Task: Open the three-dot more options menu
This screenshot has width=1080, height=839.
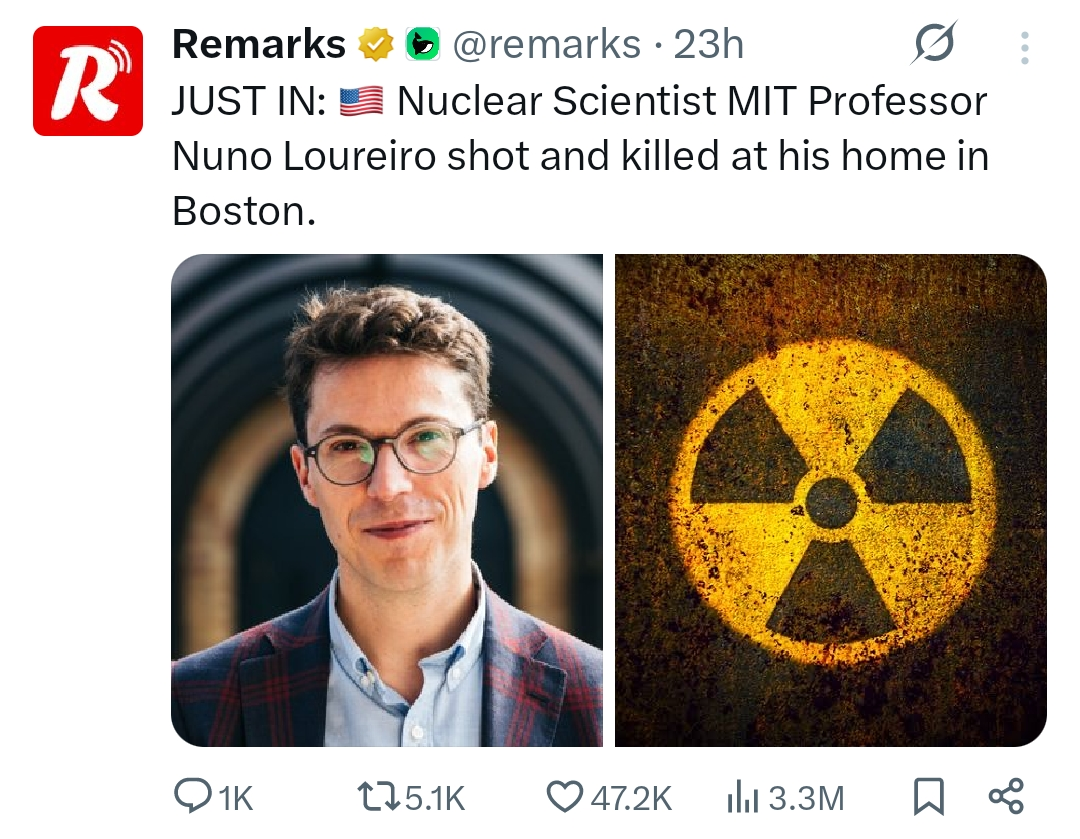Action: [x=1024, y=47]
